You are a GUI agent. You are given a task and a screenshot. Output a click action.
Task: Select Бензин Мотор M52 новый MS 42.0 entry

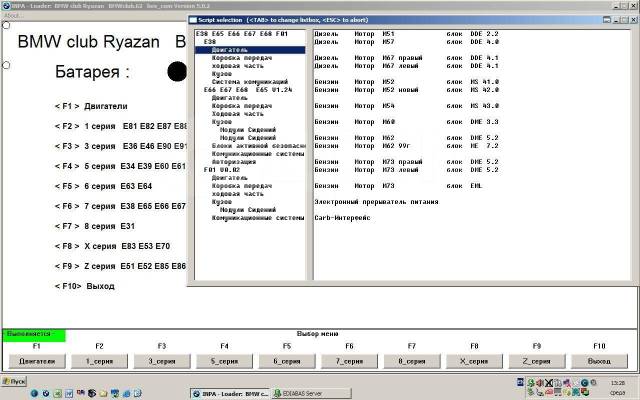pos(406,90)
